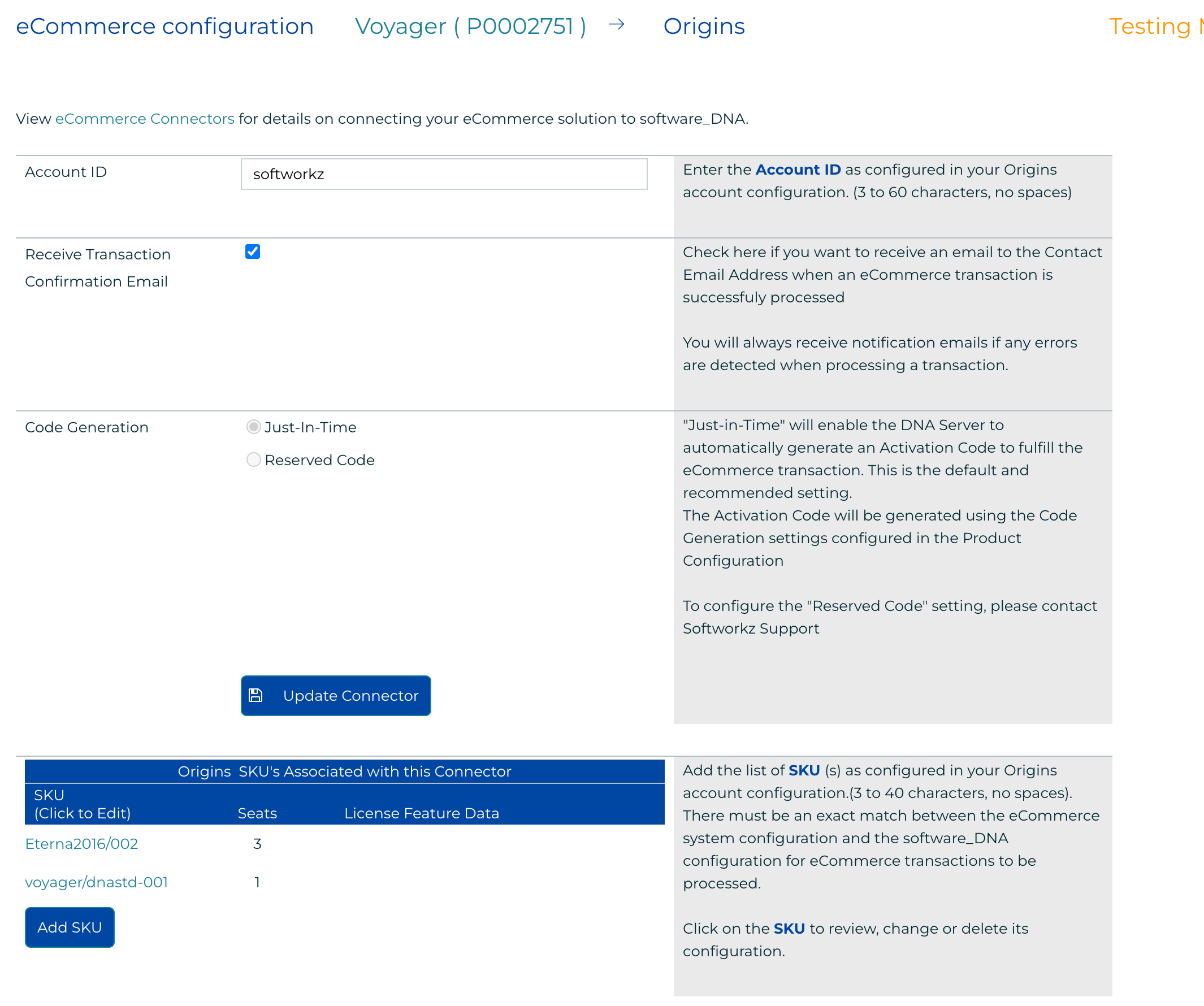Open the Eterna2016/002 SKU for editing
The width and height of the screenshot is (1204, 1006).
[x=81, y=844]
